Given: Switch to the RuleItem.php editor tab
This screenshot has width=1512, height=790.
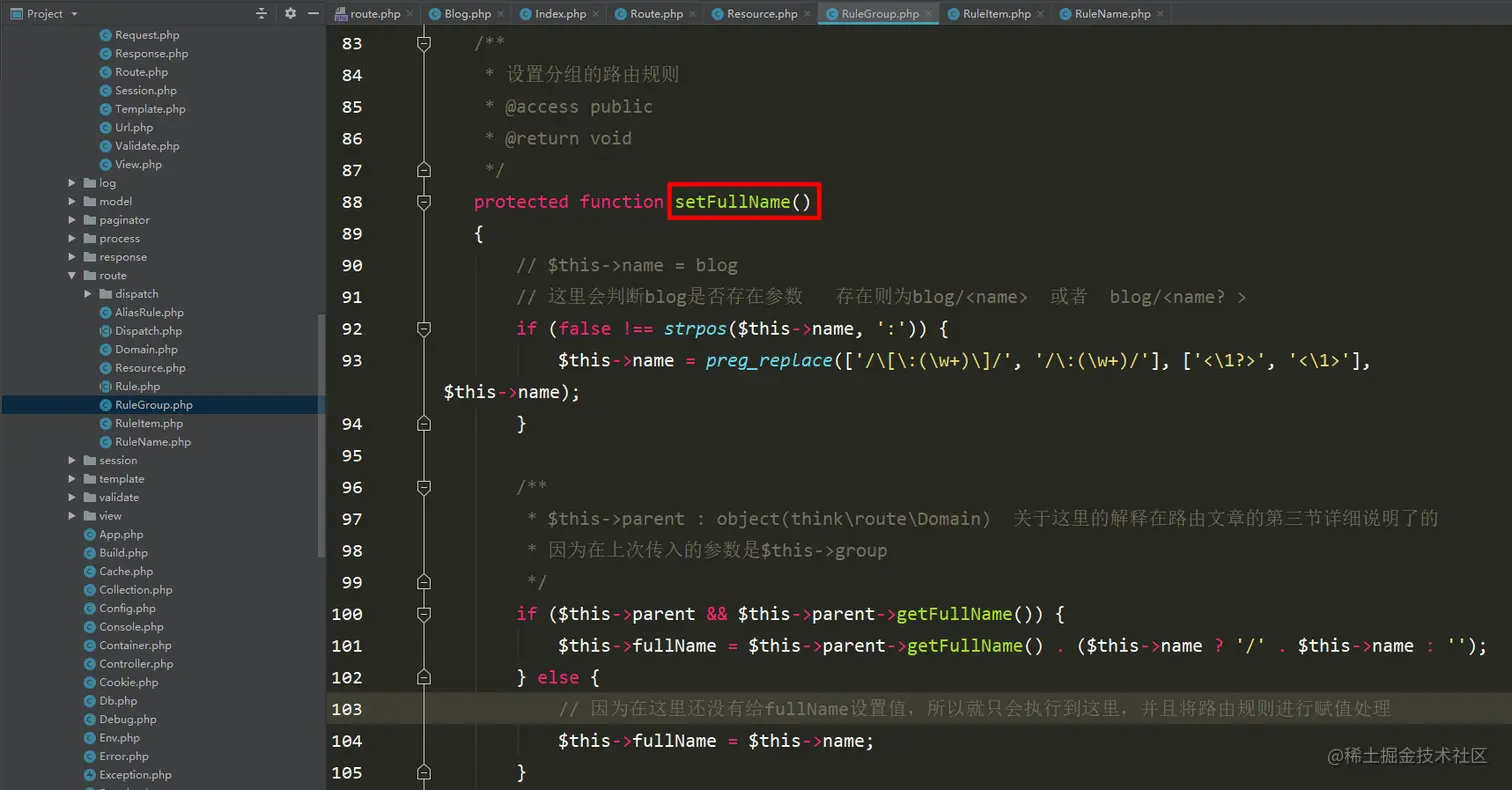Looking at the screenshot, I should pyautogui.click(x=997, y=14).
